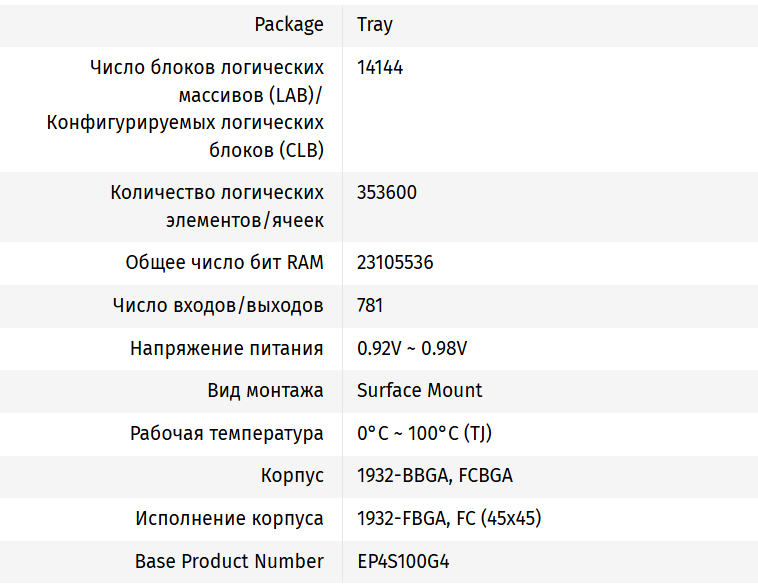The width and height of the screenshot is (758, 584).
Task: Click the "Вид монтажа" label
Action: point(265,391)
